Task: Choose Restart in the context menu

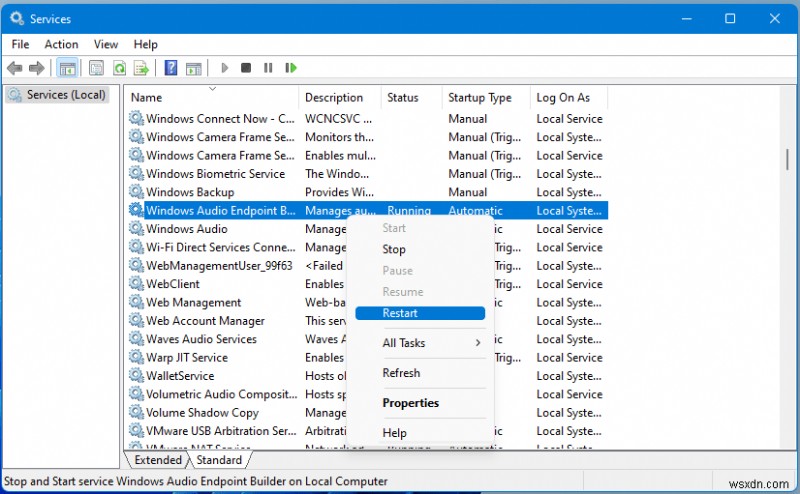Action: [x=420, y=313]
